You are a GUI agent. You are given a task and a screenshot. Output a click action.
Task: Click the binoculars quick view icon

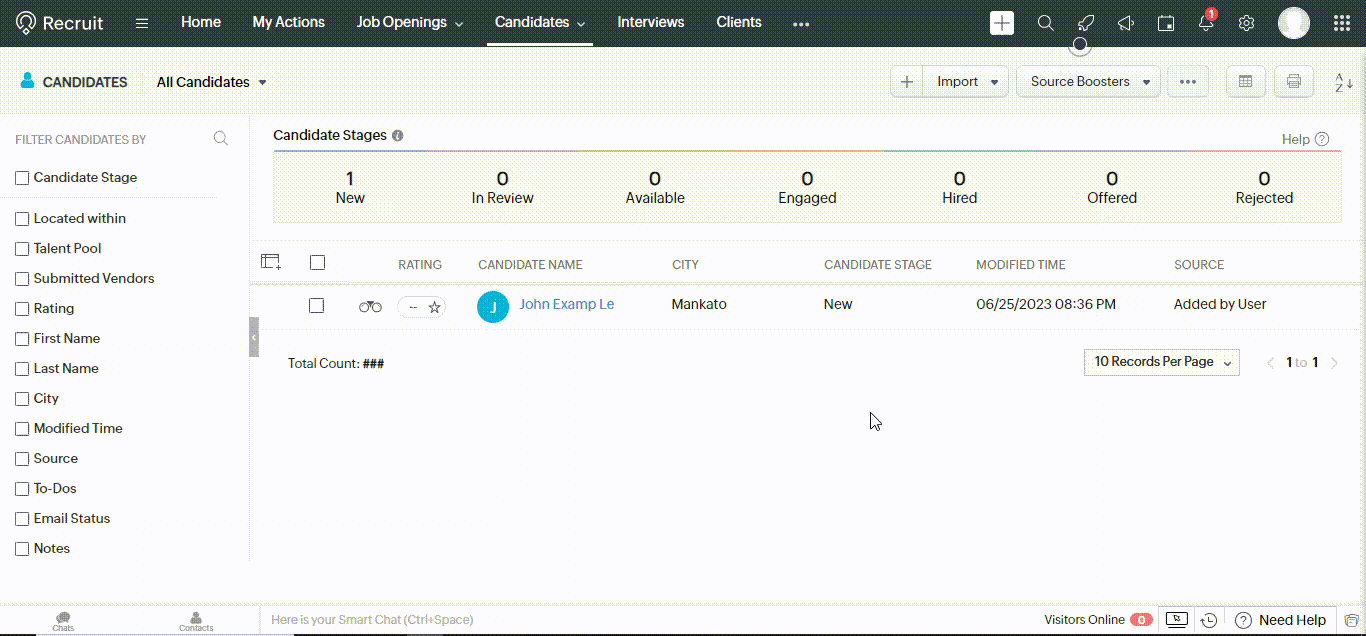(370, 306)
